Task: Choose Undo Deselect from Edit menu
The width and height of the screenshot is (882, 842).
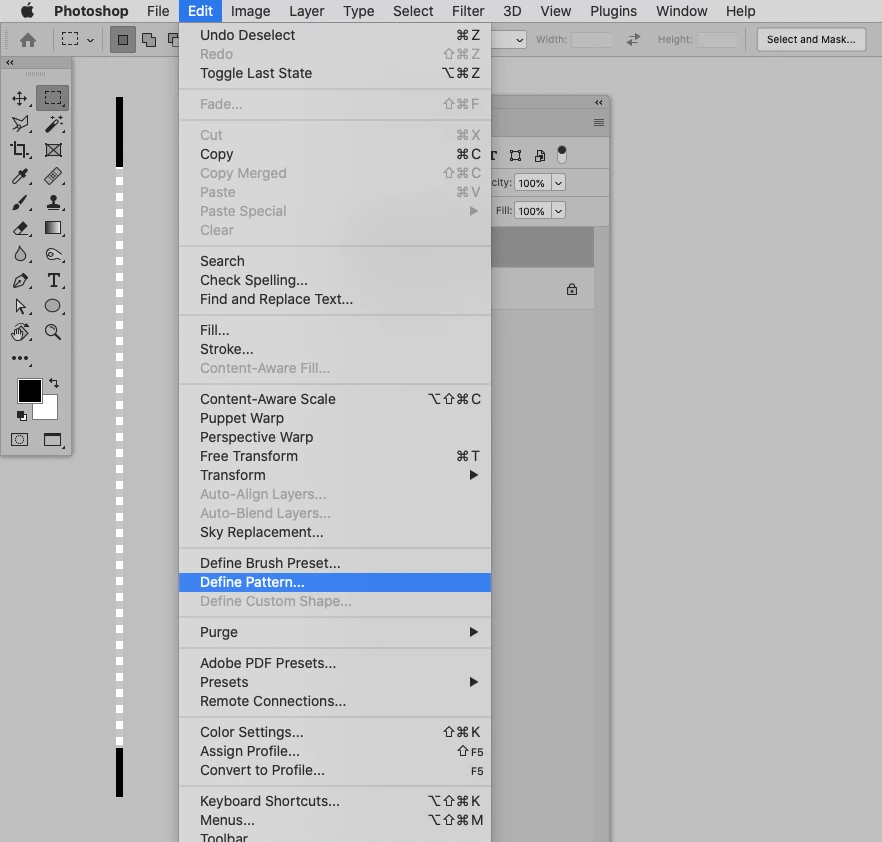Action: coord(335,35)
